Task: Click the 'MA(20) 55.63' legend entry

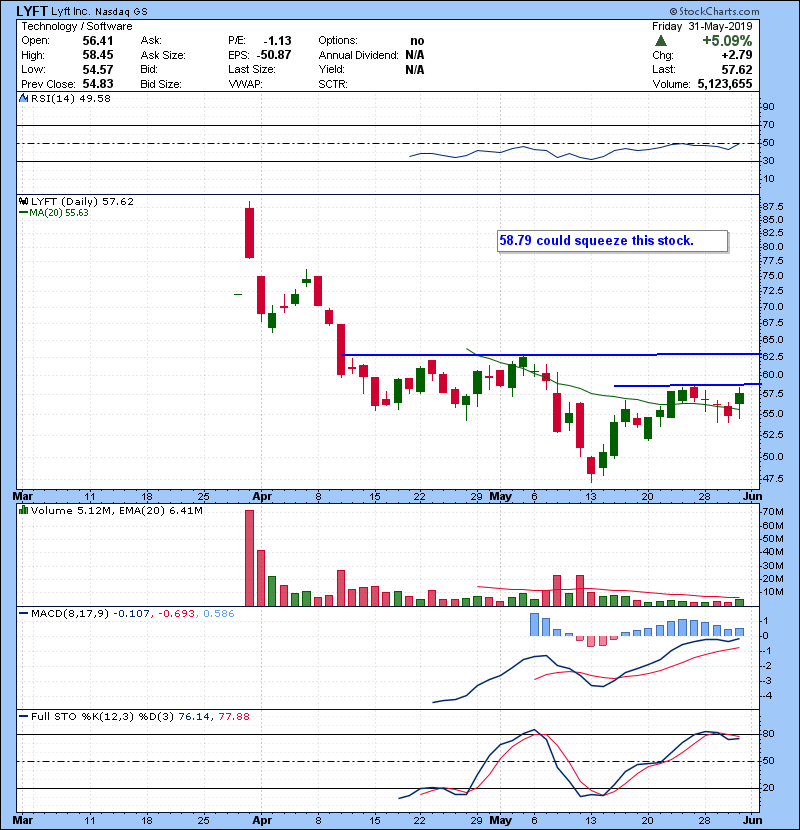Action: pos(54,213)
